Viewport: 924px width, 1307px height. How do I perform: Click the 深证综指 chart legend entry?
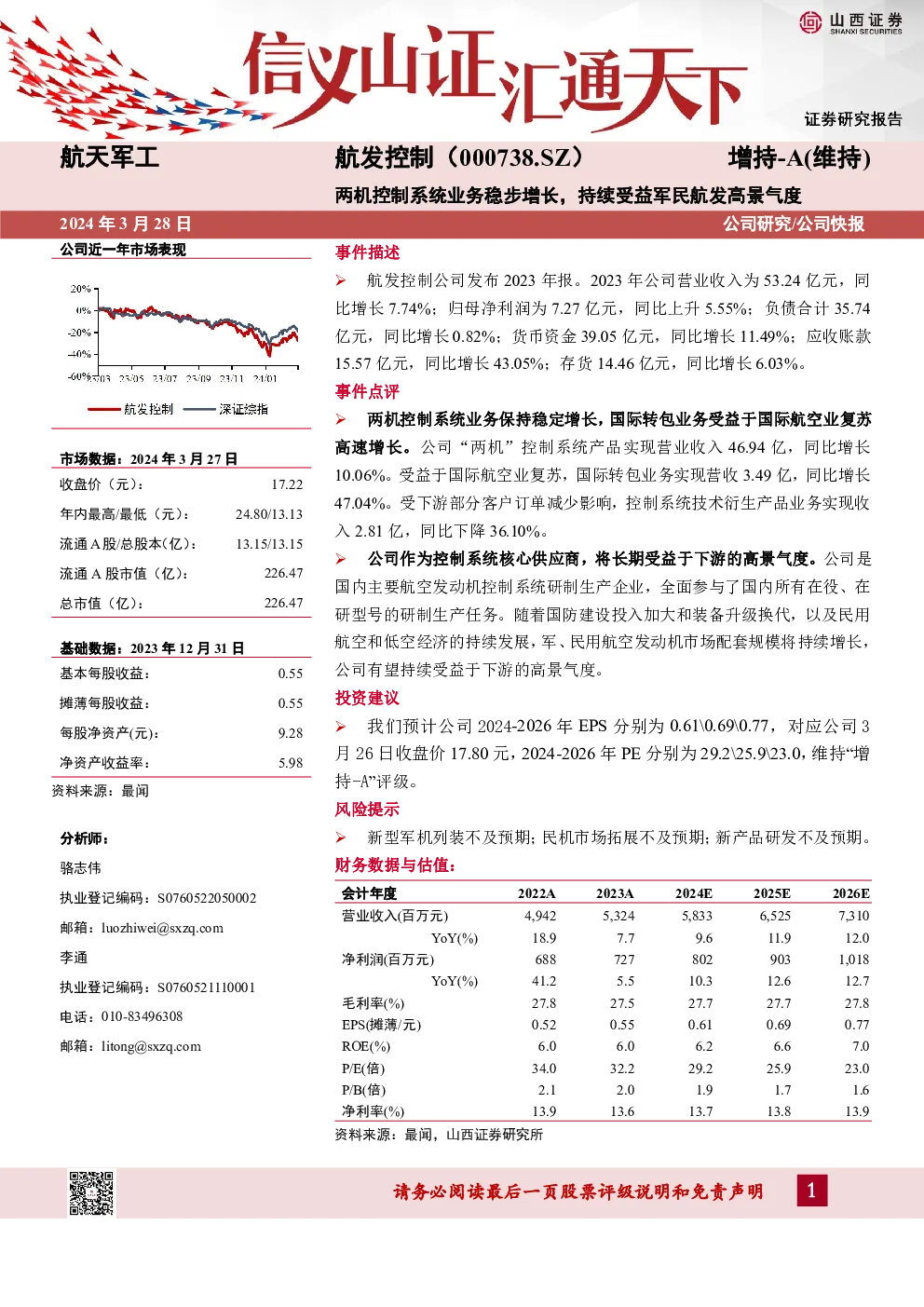(x=226, y=409)
